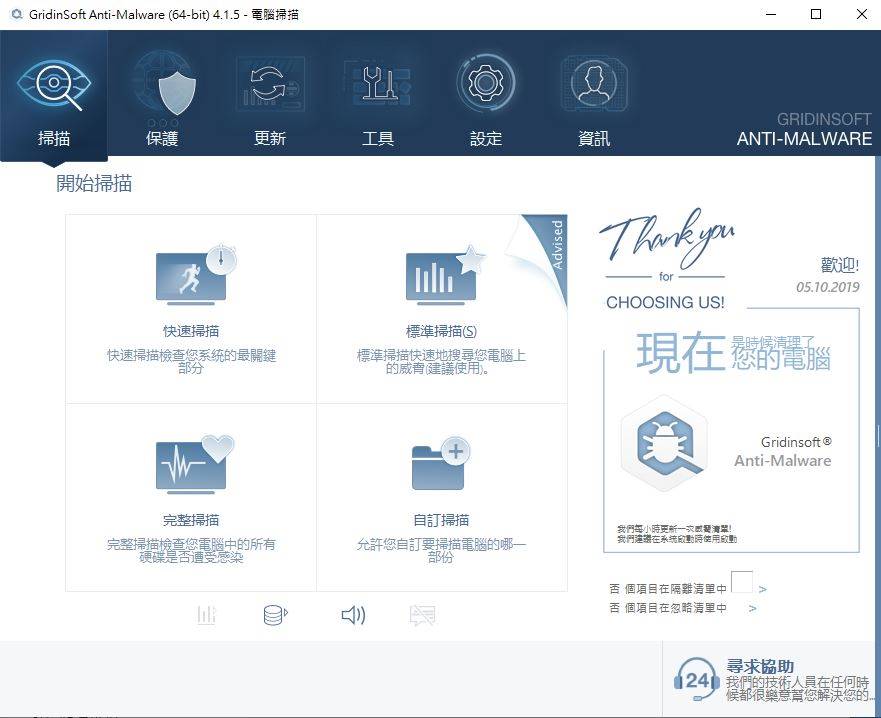Viewport: 881px width, 718px height.
Task: Click the 快速掃描 description text
Action: pos(191,362)
